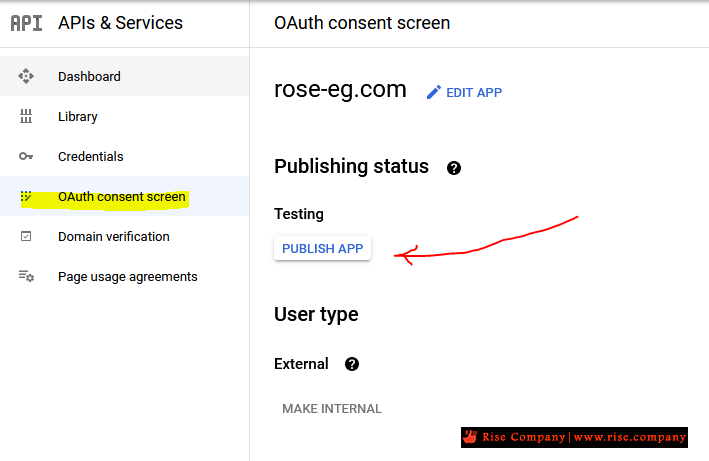Open Page usage agreements section
This screenshot has width=709, height=461.
pos(124,276)
